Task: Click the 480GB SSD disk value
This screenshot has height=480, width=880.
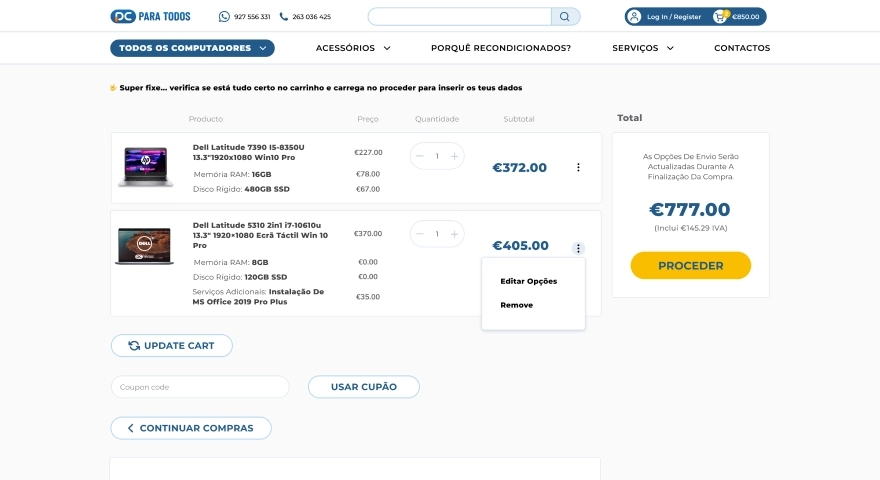Action: coord(267,189)
